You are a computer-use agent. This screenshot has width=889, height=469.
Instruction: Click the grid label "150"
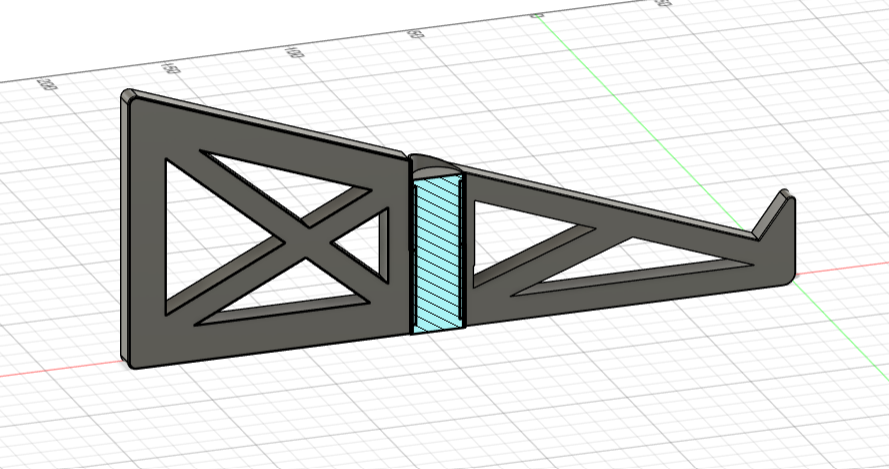click(x=170, y=69)
